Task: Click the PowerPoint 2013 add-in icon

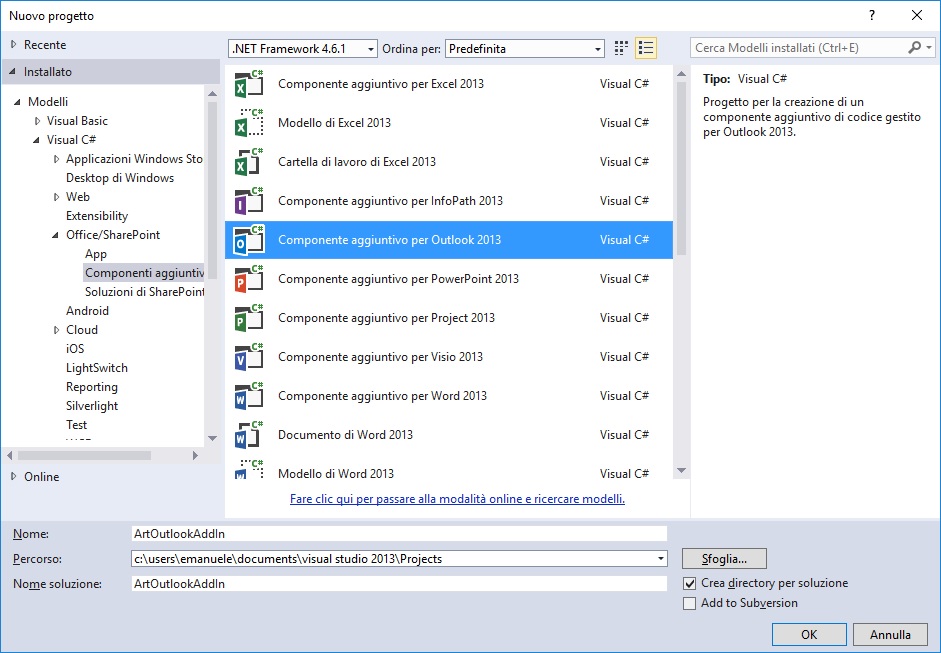Action: tap(249, 279)
